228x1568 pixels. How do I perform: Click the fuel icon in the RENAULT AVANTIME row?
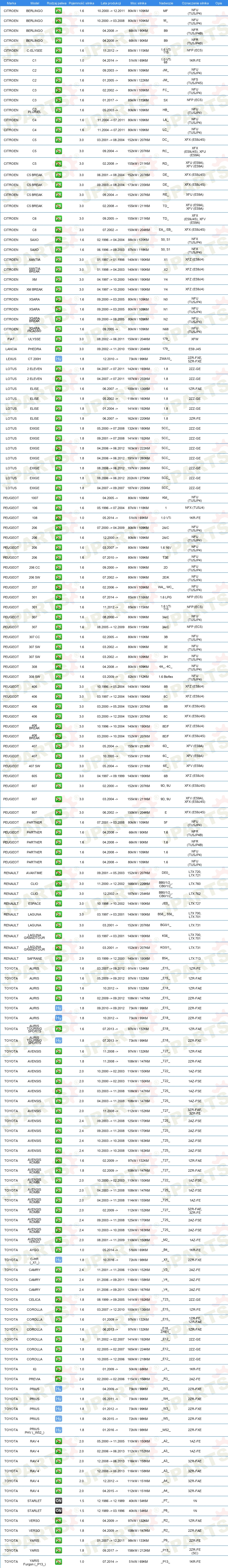(58, 873)
